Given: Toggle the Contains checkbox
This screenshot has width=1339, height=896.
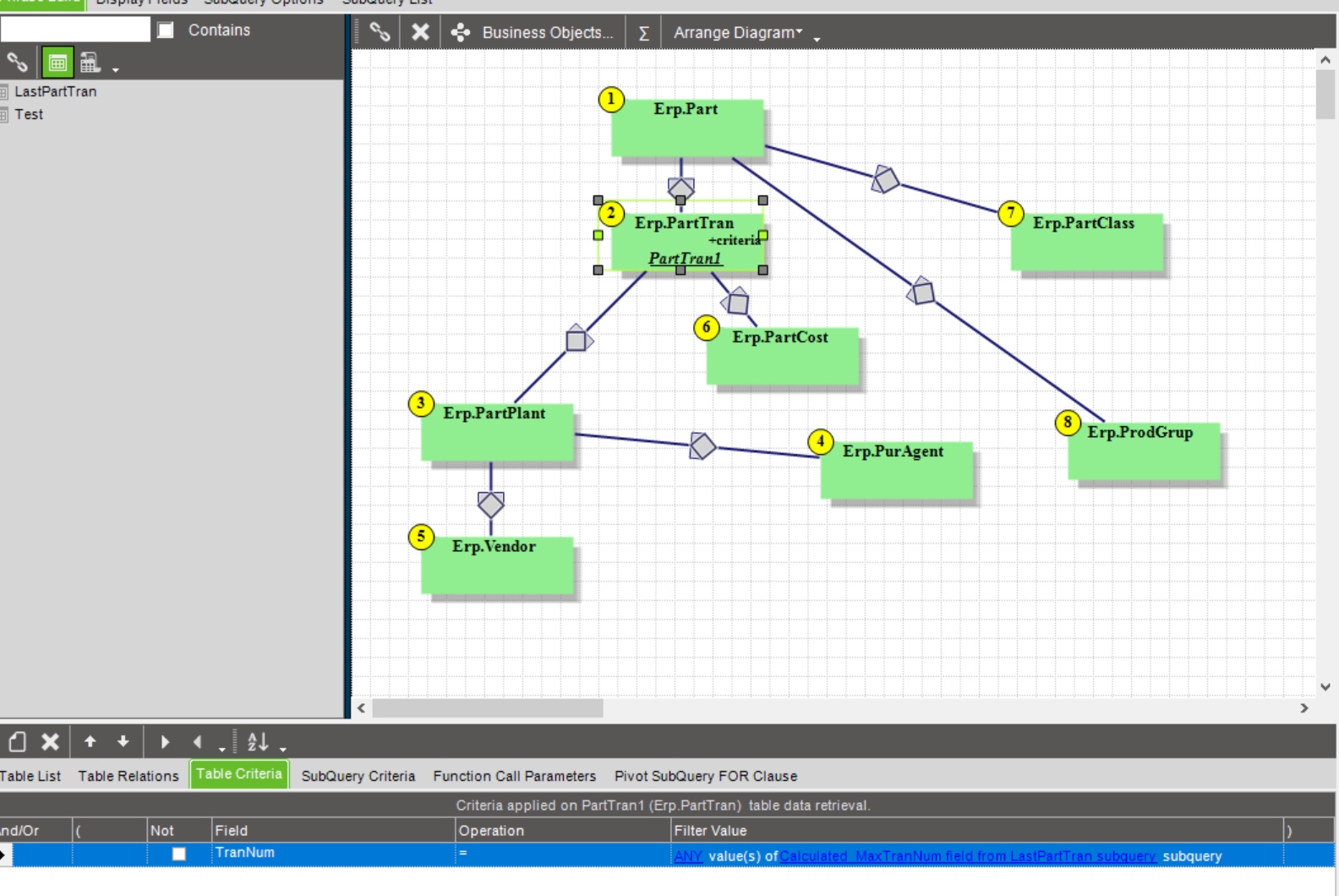Looking at the screenshot, I should (x=166, y=30).
